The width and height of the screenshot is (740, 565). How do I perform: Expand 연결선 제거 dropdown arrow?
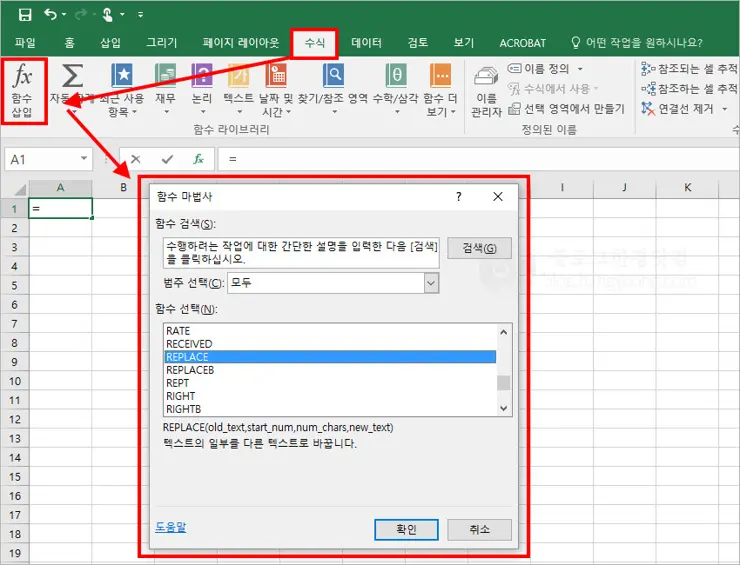coord(725,109)
